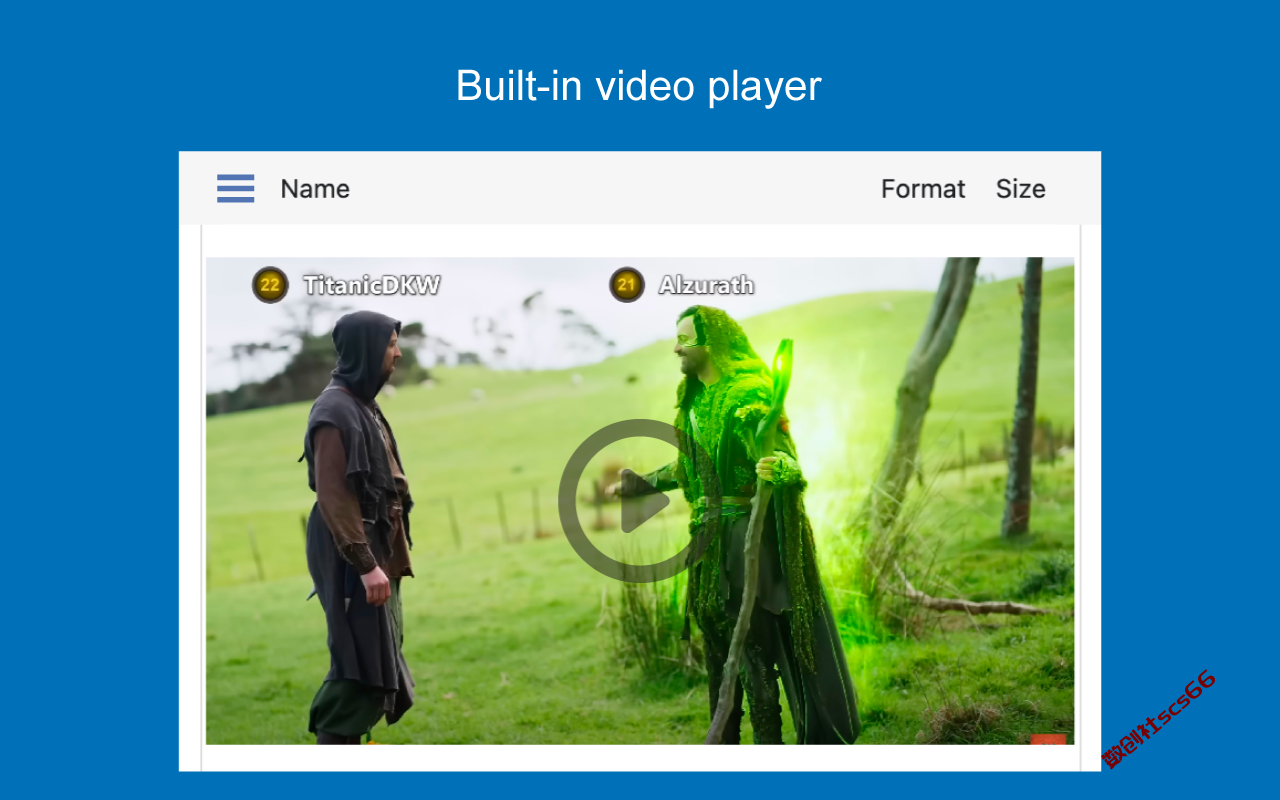Screen dimensions: 1280x800
Task: Open the hamburger menu icon
Action: pyautogui.click(x=236, y=188)
